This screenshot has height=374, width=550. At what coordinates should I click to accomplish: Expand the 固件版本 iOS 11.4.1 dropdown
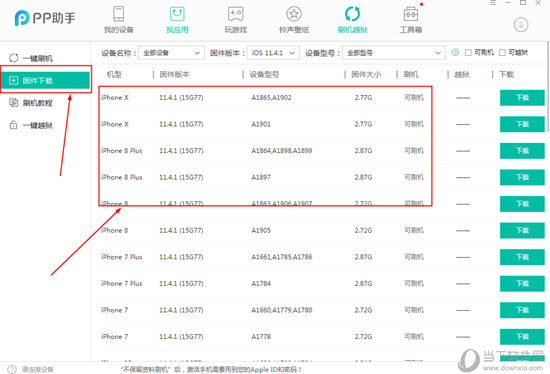273,53
